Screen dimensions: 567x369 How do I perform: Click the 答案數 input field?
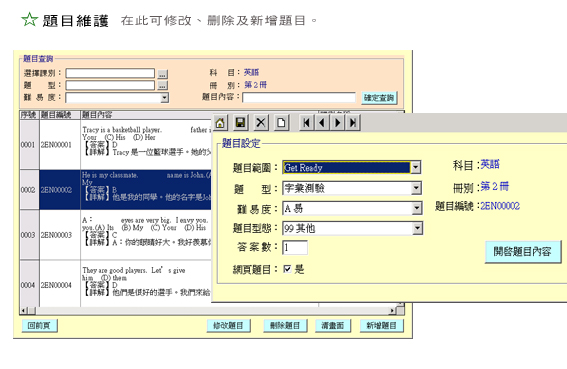pyautogui.click(x=295, y=248)
